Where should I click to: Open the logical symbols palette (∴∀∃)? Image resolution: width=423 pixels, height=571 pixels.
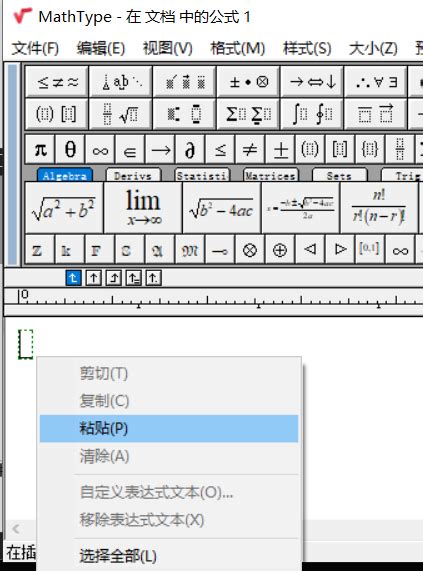(x=376, y=82)
